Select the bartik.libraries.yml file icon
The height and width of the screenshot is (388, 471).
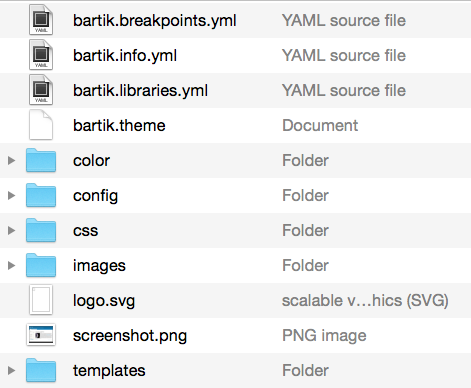coord(41,90)
